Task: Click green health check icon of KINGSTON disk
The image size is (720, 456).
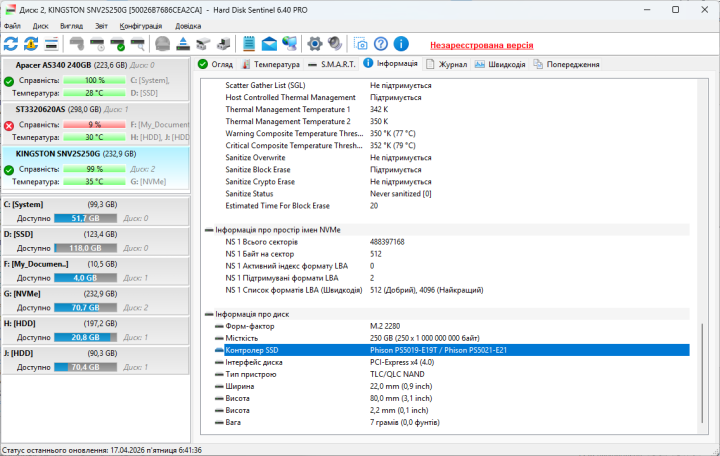Action: tap(9, 170)
